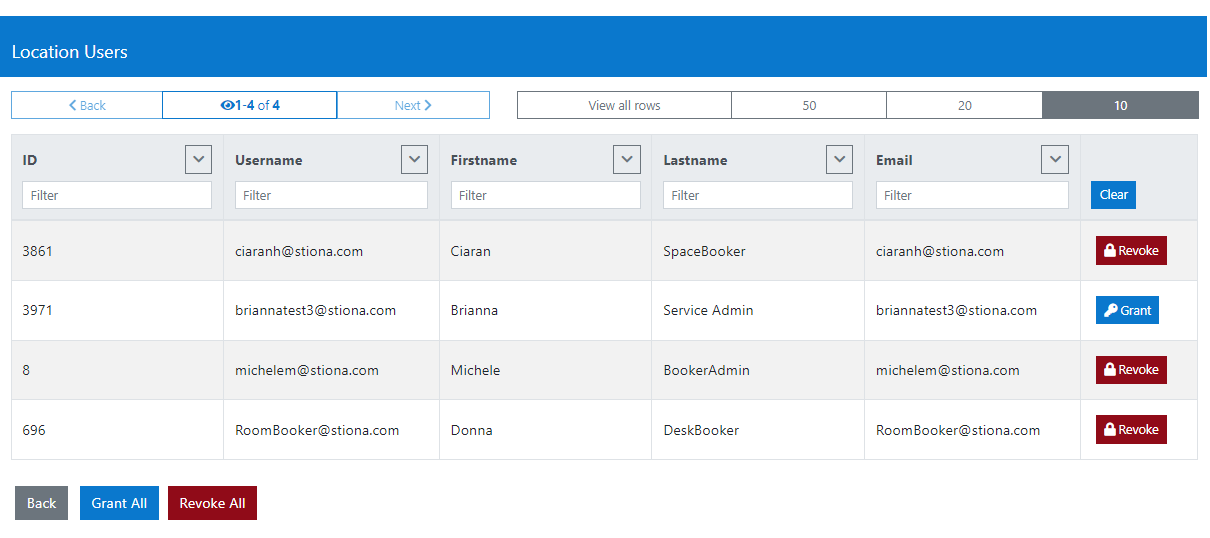Screen dimensions: 1210x538
Task: Click lastname SpaceBooker
Action: click(704, 251)
